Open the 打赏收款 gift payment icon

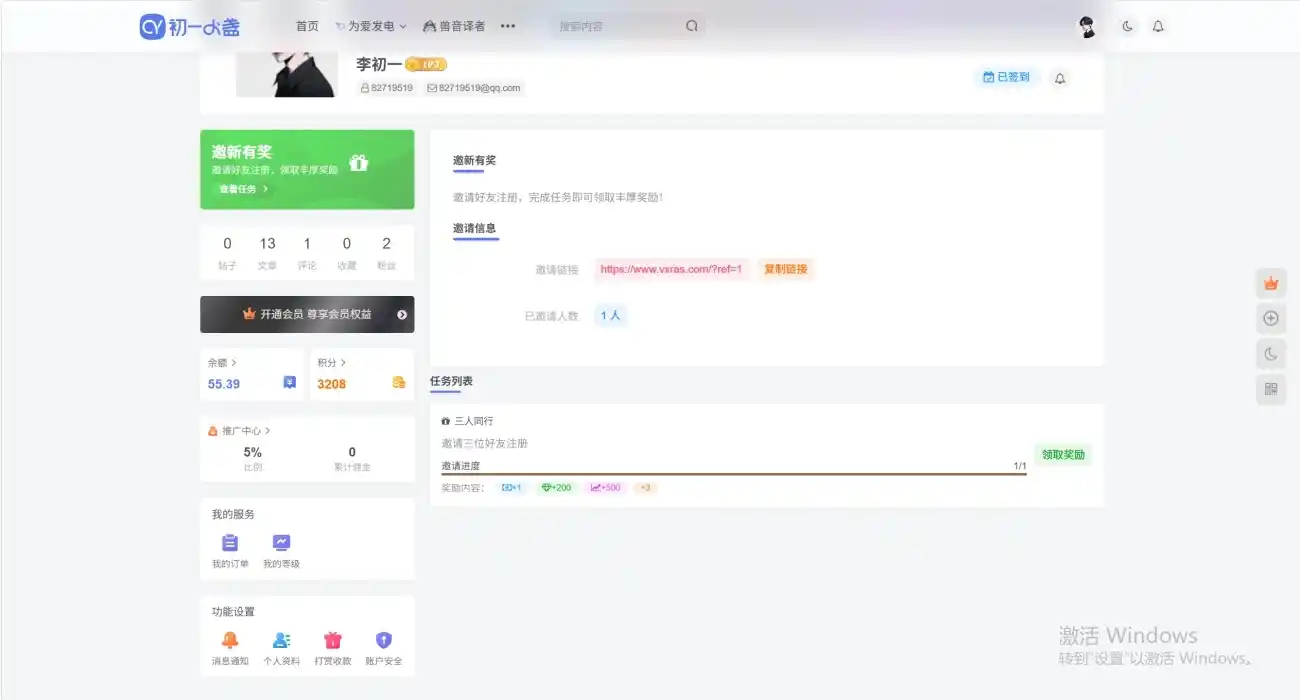[333, 640]
